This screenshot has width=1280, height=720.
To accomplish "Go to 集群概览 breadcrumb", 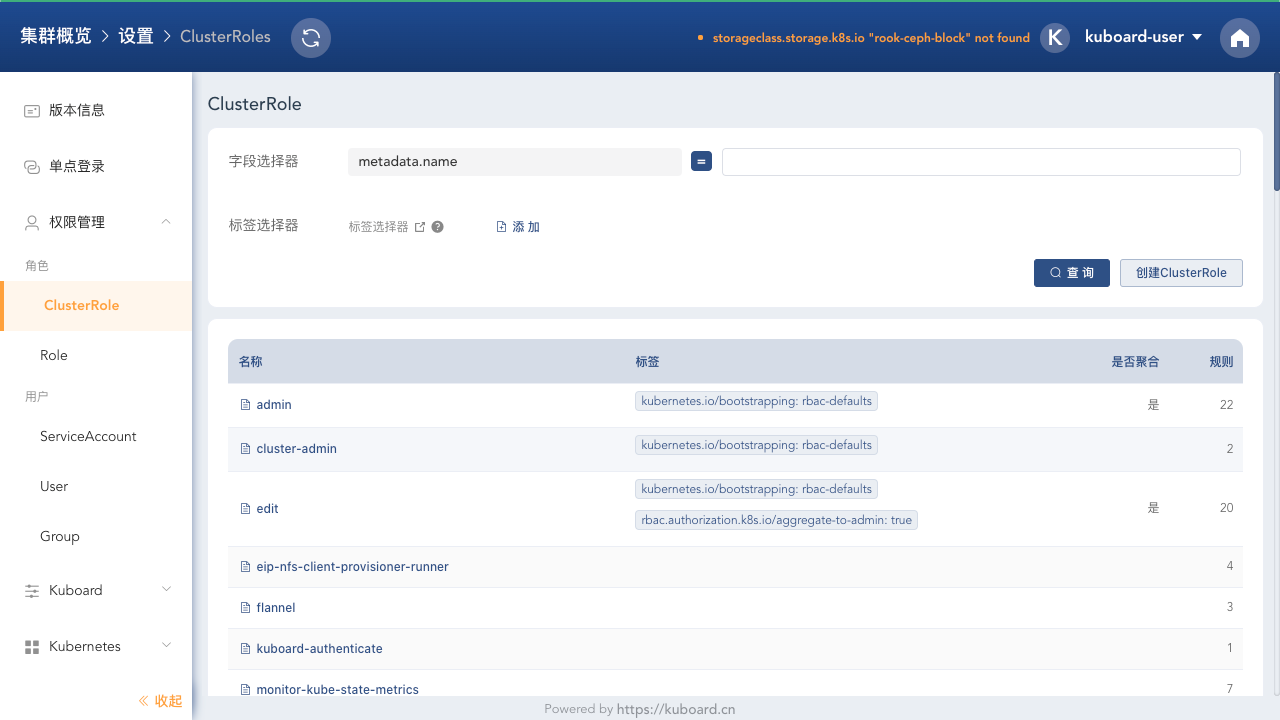I will [x=56, y=36].
